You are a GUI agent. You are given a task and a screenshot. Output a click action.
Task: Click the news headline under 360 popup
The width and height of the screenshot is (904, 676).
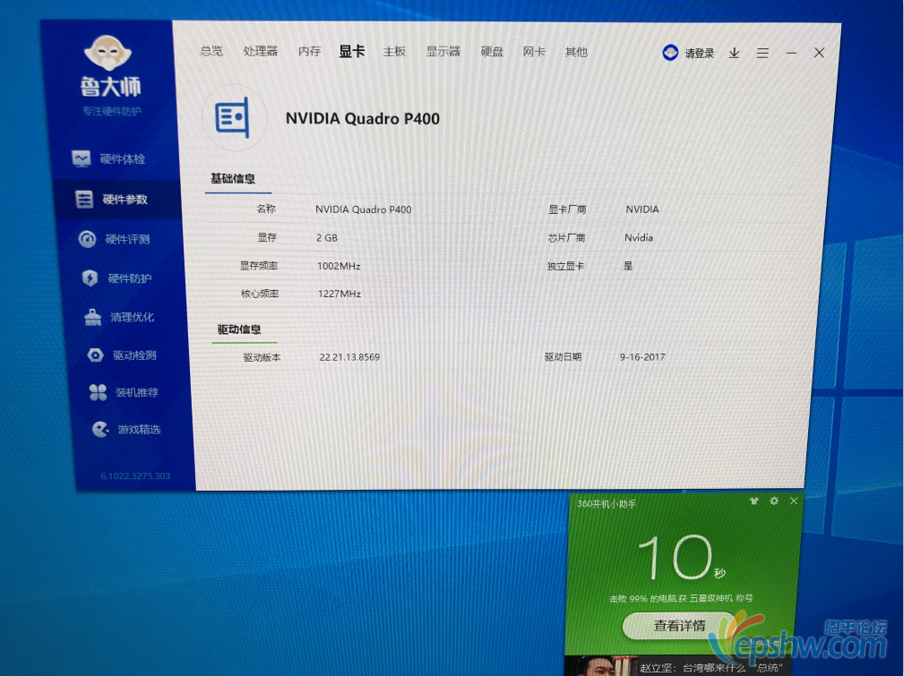pos(710,668)
